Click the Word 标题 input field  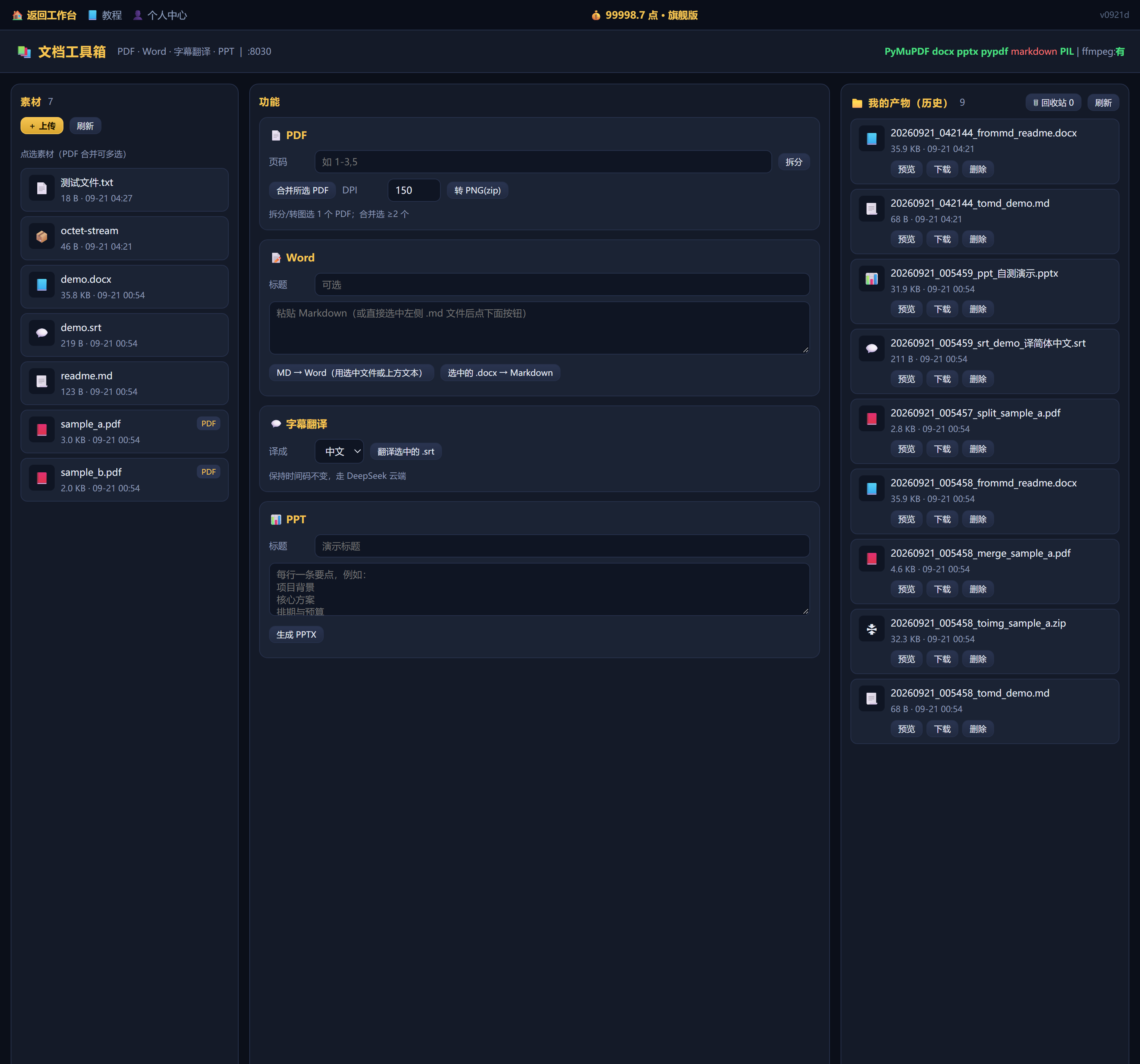coord(562,285)
